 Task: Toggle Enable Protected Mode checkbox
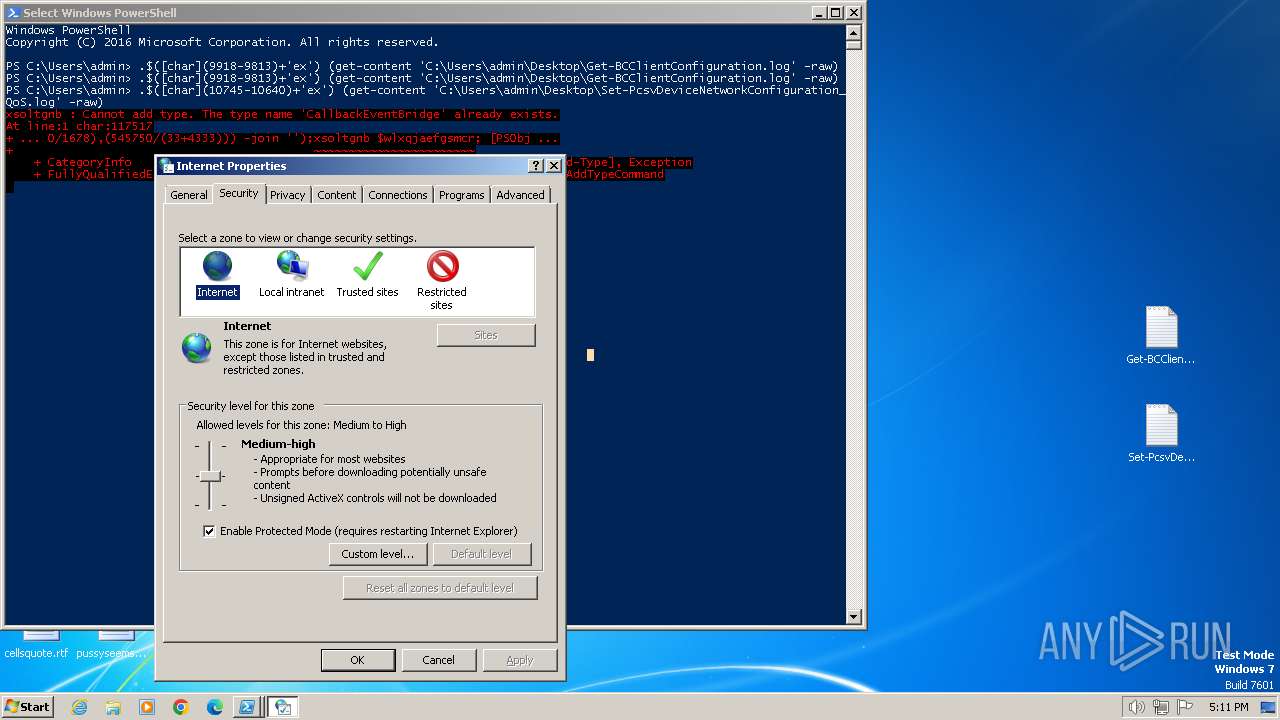point(209,531)
